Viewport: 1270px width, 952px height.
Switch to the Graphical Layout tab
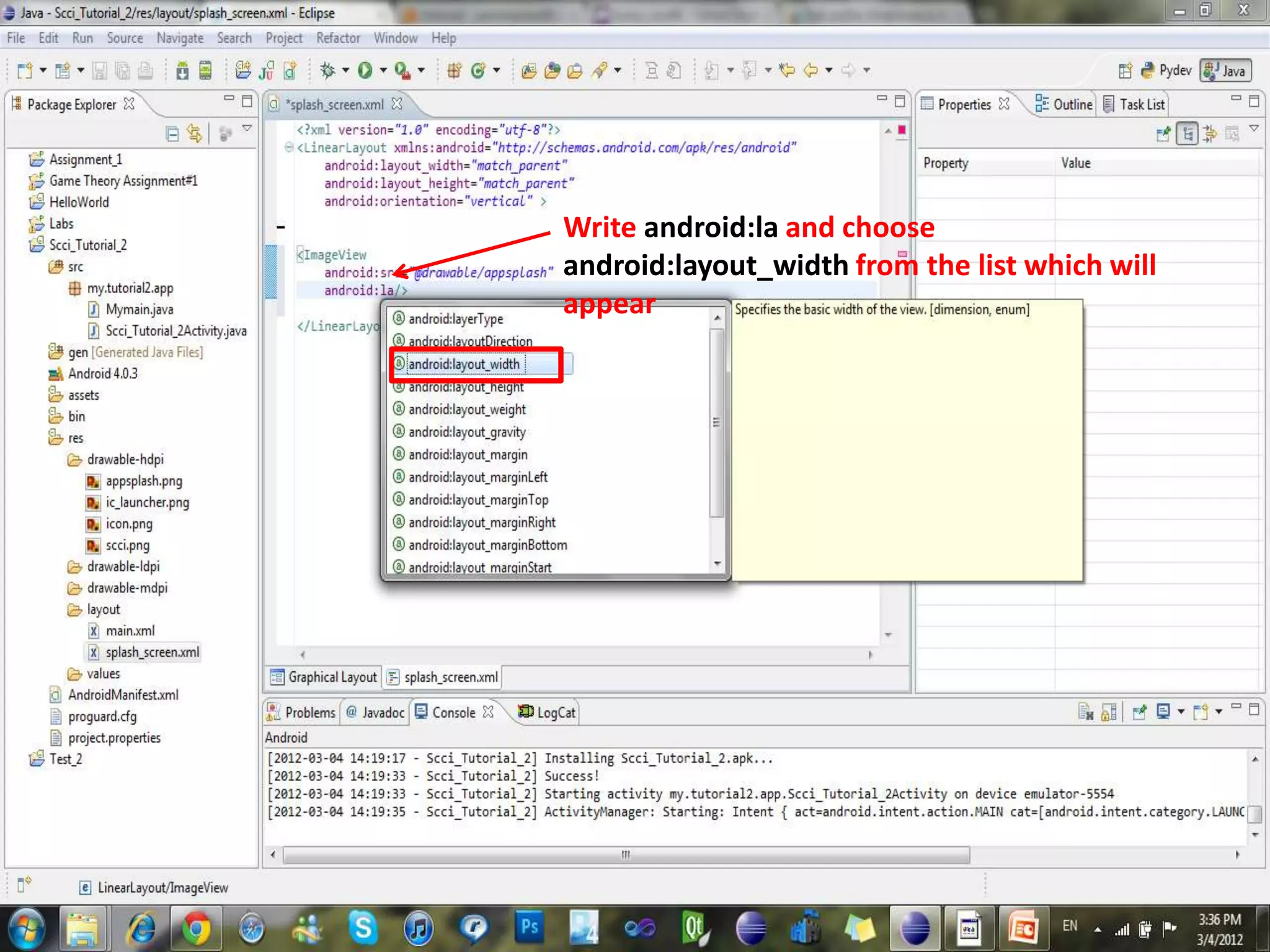(x=324, y=677)
